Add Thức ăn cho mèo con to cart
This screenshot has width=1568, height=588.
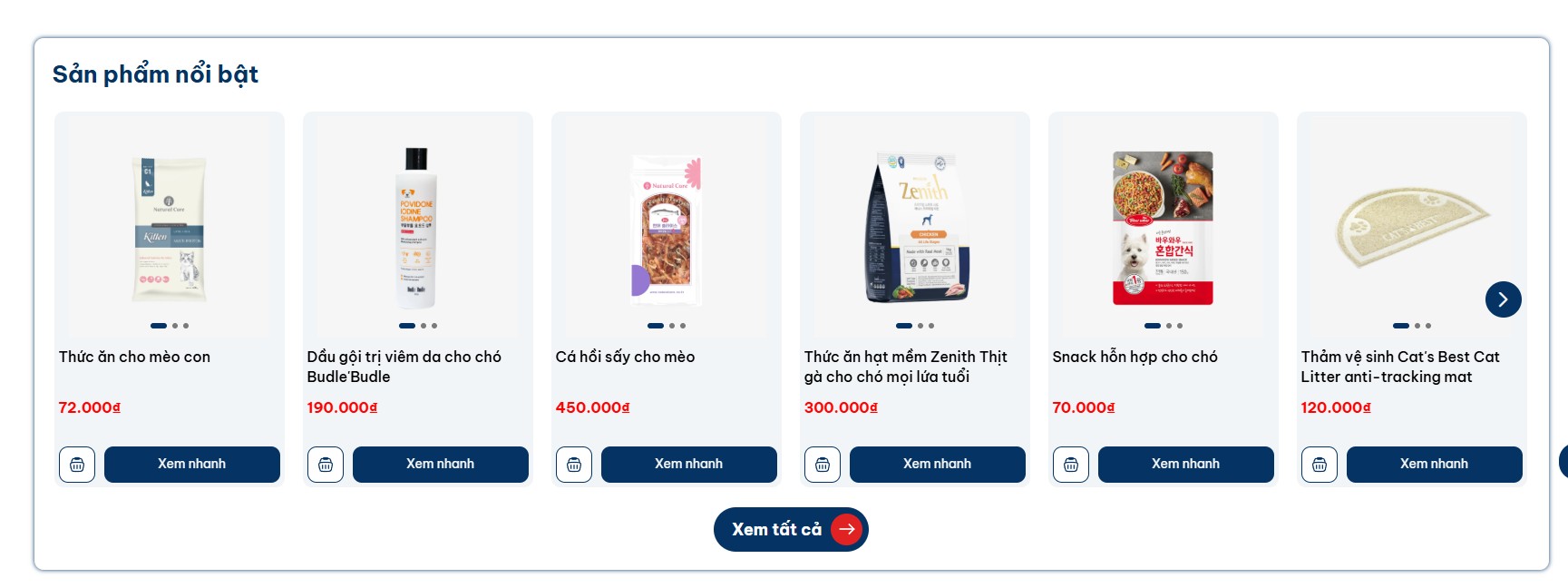point(77,465)
